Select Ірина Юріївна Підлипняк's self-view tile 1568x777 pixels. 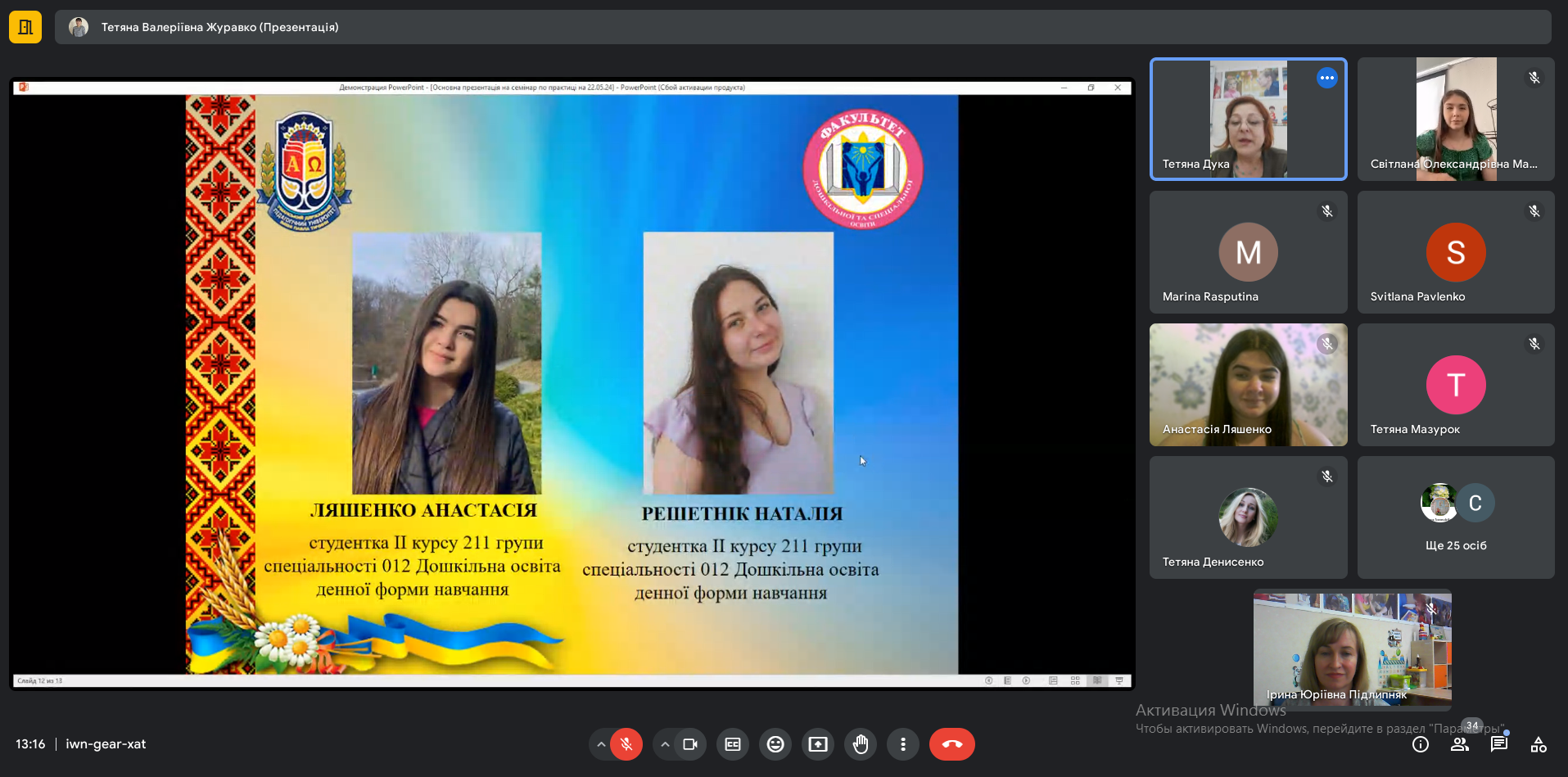click(1353, 650)
